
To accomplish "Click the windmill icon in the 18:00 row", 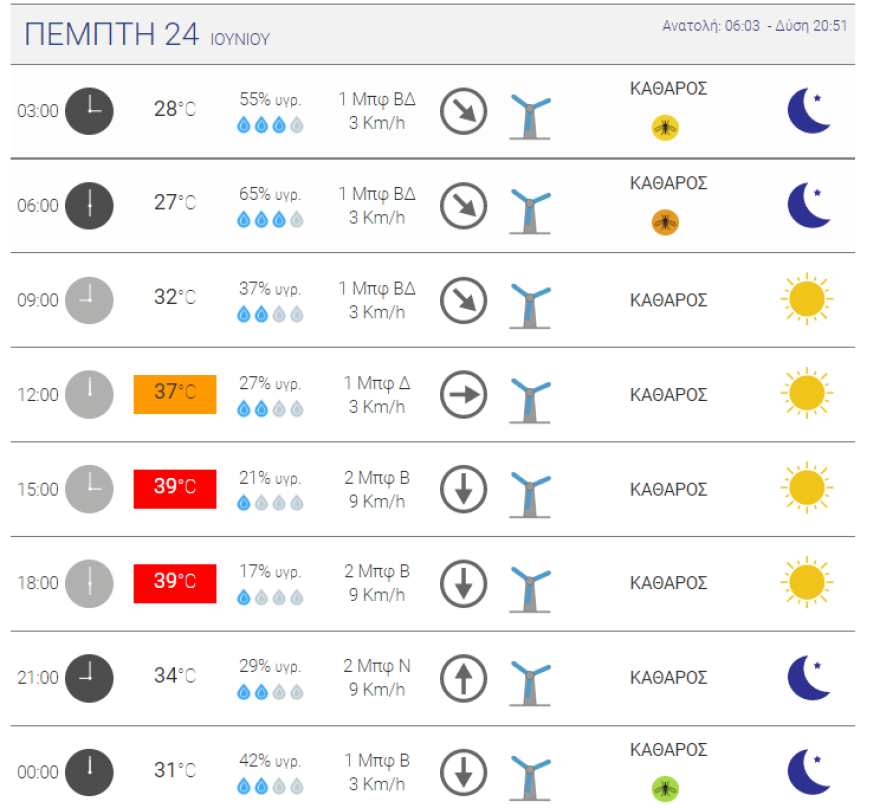I will point(529,585).
